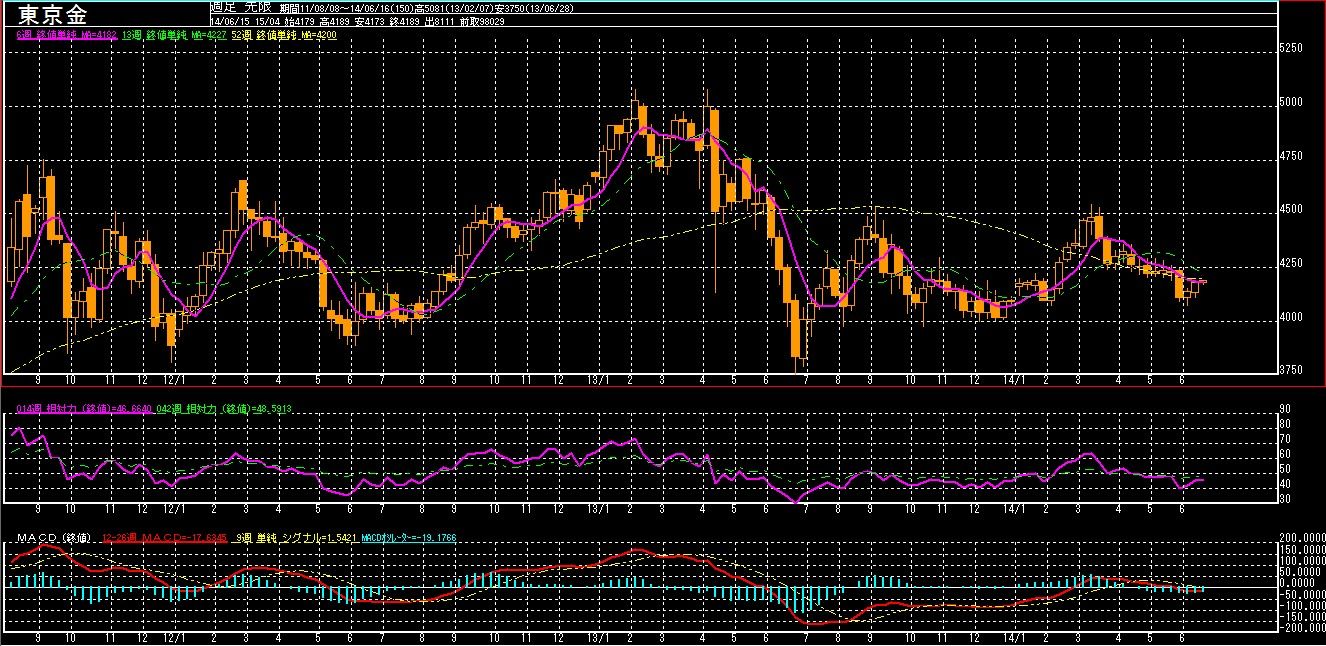Select the 52週 moving average legend label
The width and height of the screenshot is (1326, 646).
pos(283,34)
